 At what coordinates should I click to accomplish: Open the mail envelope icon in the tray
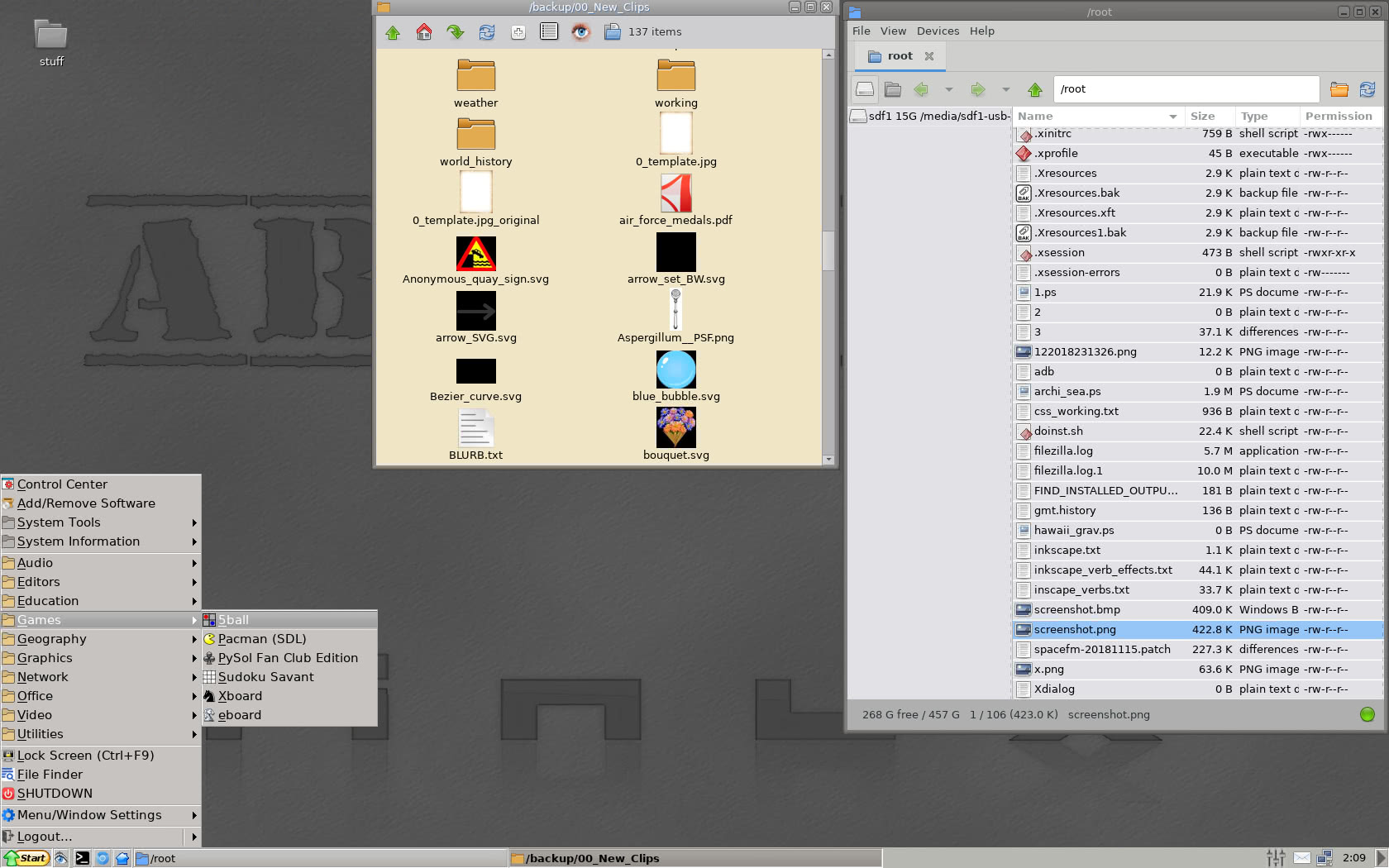[x=1304, y=858]
